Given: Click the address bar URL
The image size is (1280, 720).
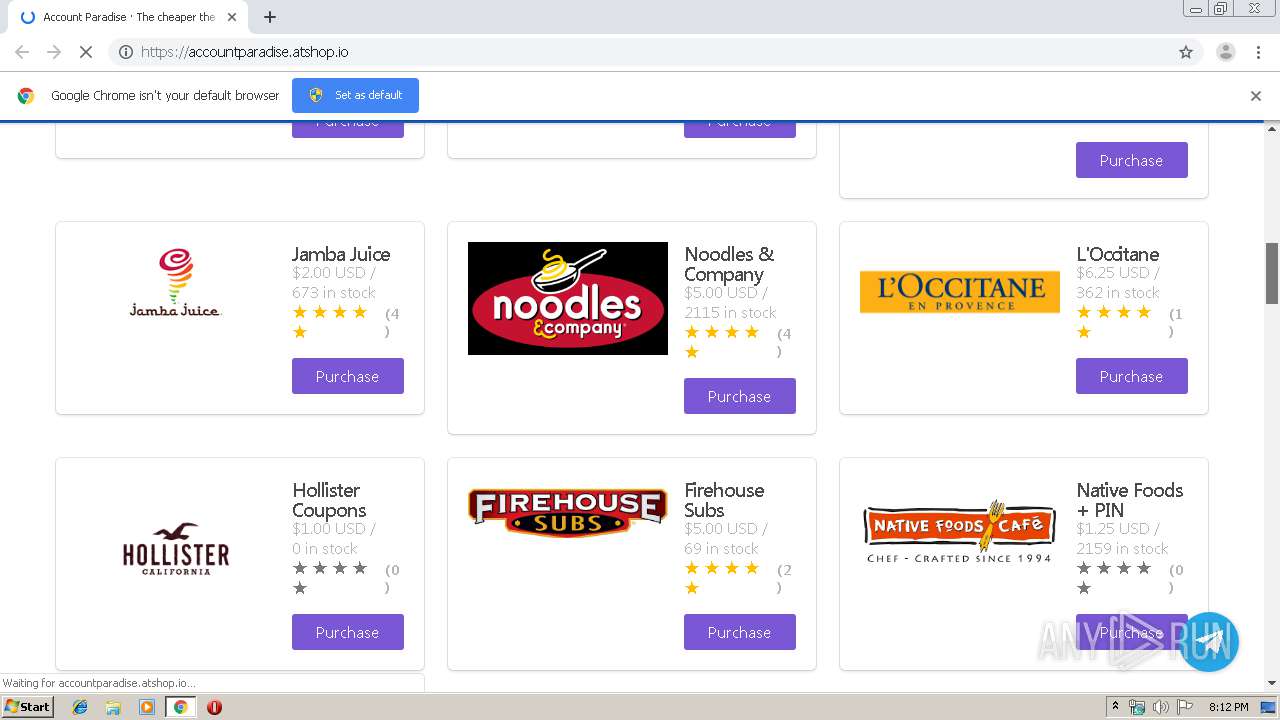Looking at the screenshot, I should pos(244,52).
